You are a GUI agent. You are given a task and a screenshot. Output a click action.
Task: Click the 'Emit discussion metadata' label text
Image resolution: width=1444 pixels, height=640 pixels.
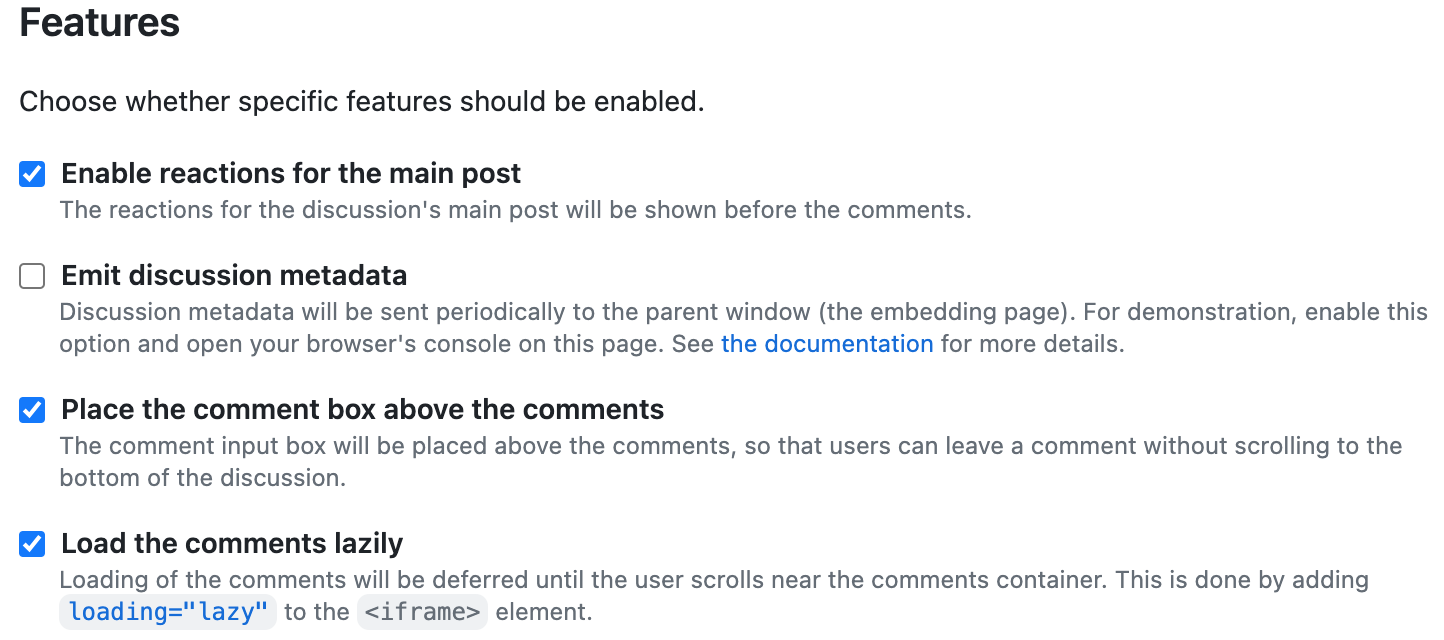234,275
